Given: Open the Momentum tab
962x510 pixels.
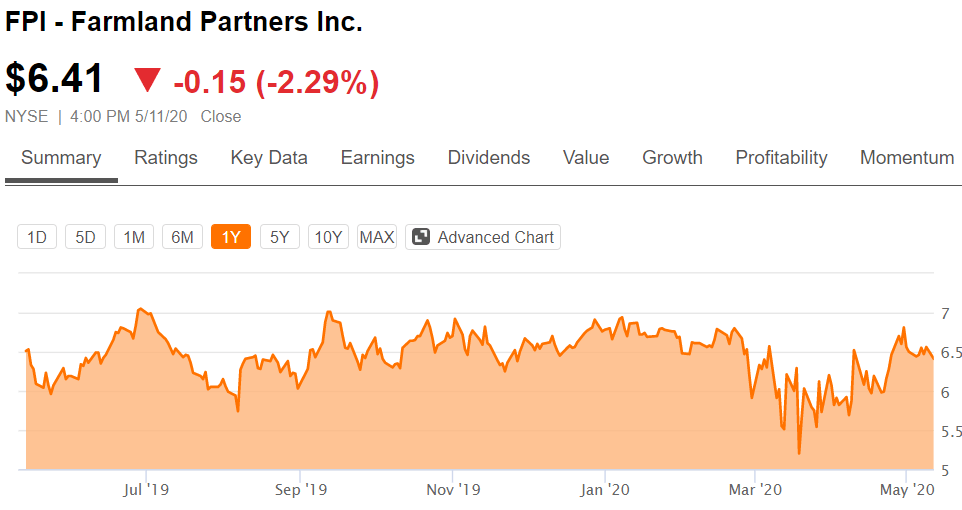Looking at the screenshot, I should coord(907,158).
